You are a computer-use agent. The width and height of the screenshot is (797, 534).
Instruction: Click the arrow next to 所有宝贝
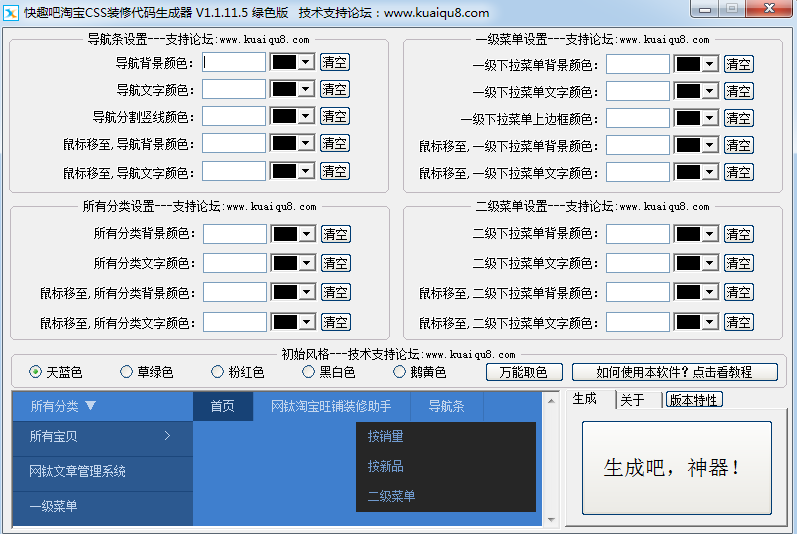167,436
